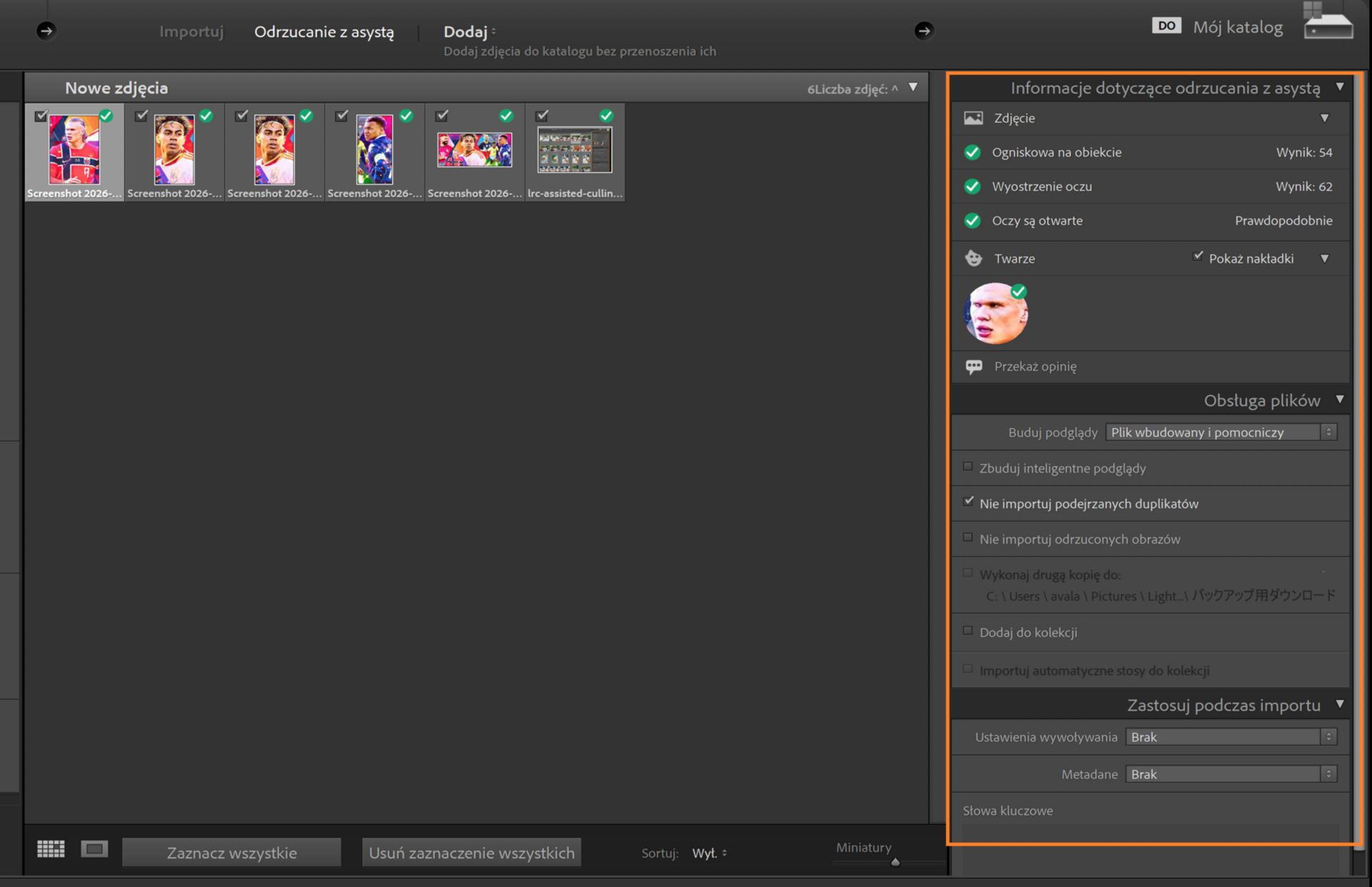Open Ustawienia wywoływania dropdown
1372x887 pixels.
coord(1231,737)
